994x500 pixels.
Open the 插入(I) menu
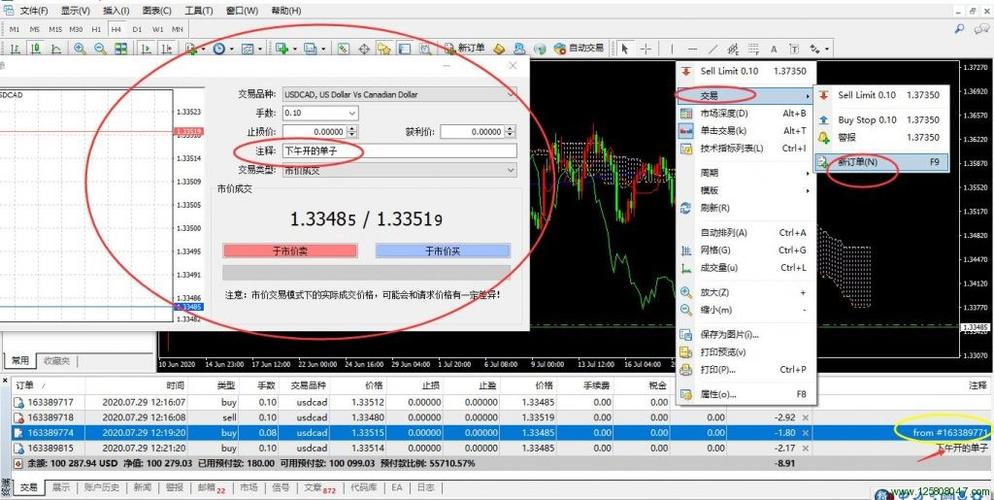[x=116, y=11]
